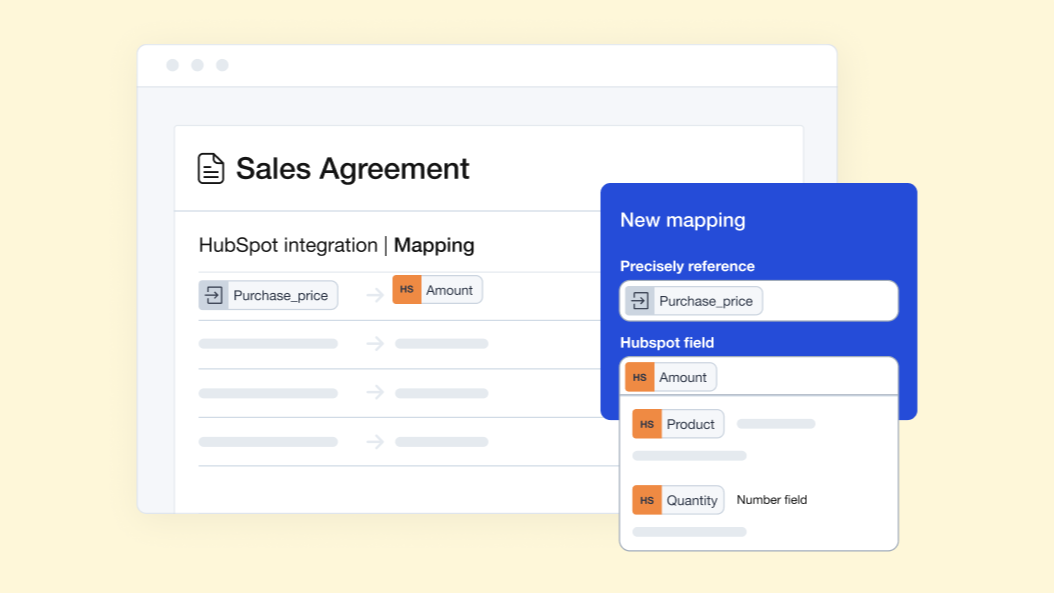Click the import icon inside the Precisely reference field

[x=640, y=301]
